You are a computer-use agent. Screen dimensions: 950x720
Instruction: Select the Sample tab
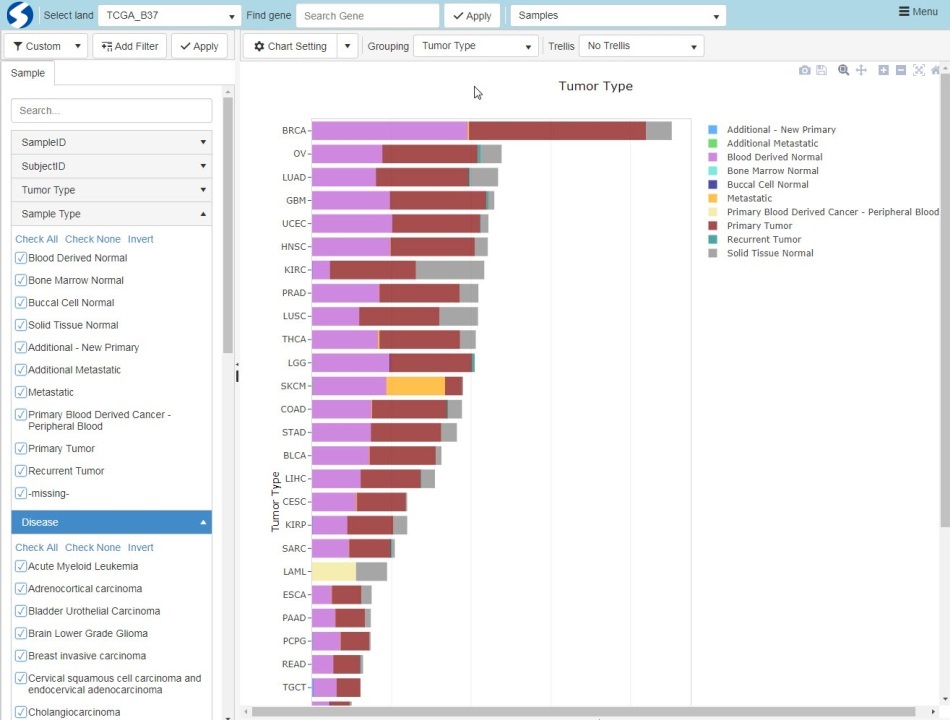[28, 73]
